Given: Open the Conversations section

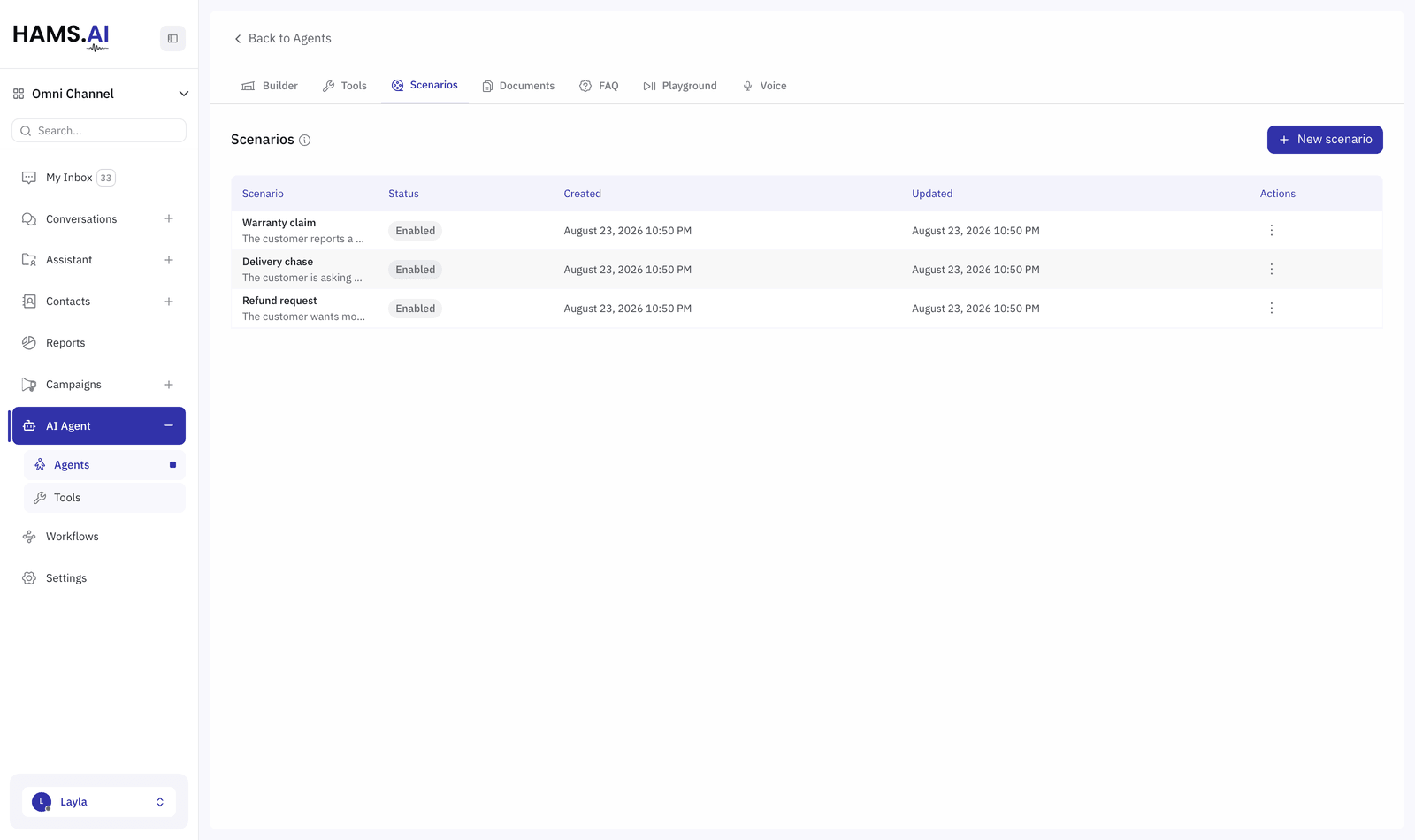Looking at the screenshot, I should [81, 219].
